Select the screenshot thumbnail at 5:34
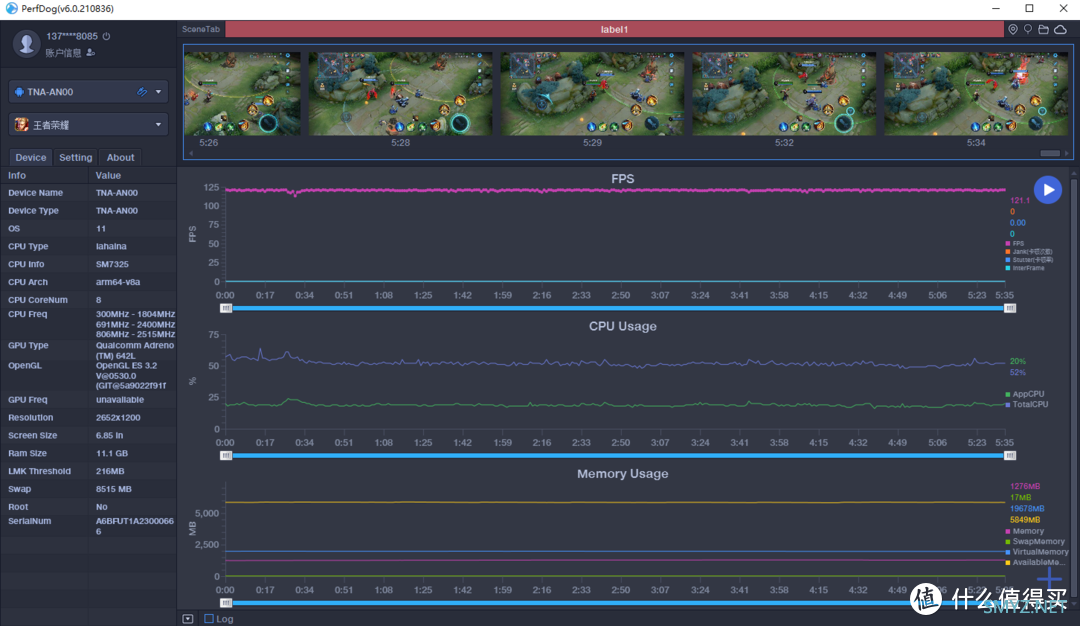1080x626 pixels. click(976, 94)
